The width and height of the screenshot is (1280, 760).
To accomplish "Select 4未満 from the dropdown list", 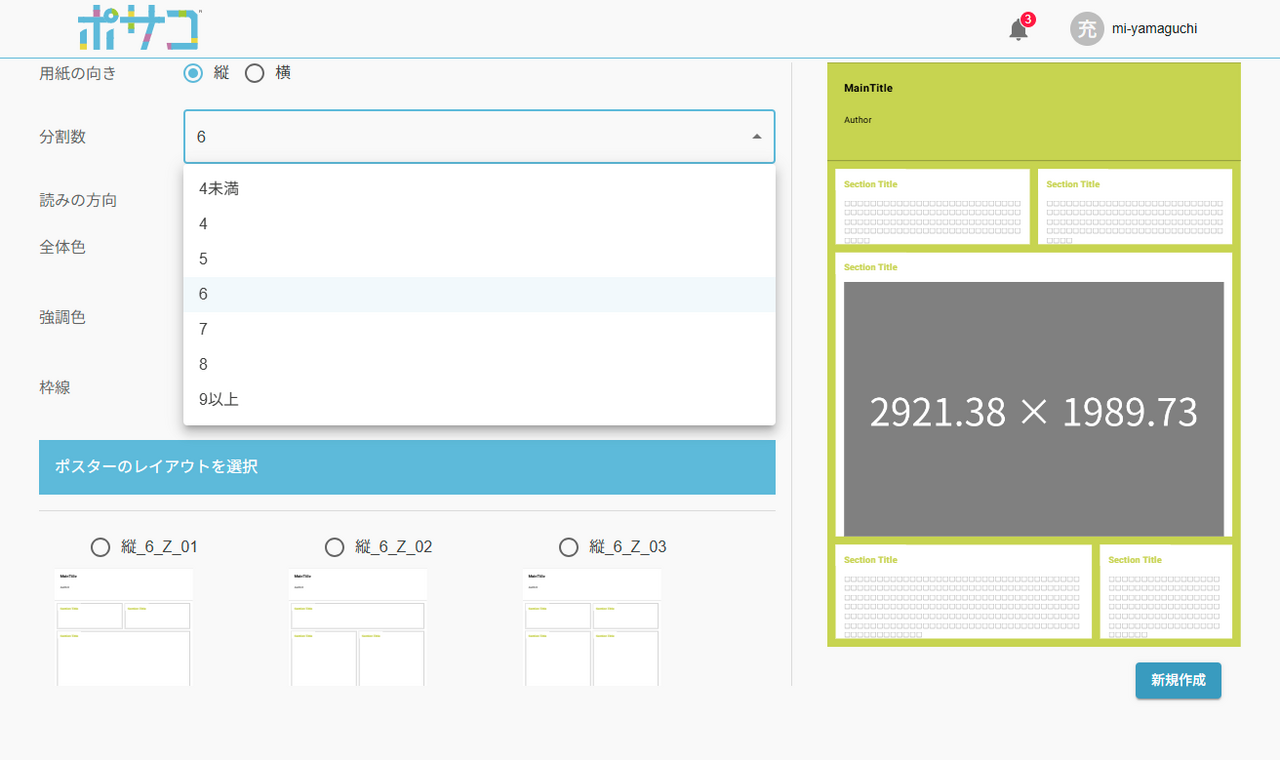I will click(219, 188).
